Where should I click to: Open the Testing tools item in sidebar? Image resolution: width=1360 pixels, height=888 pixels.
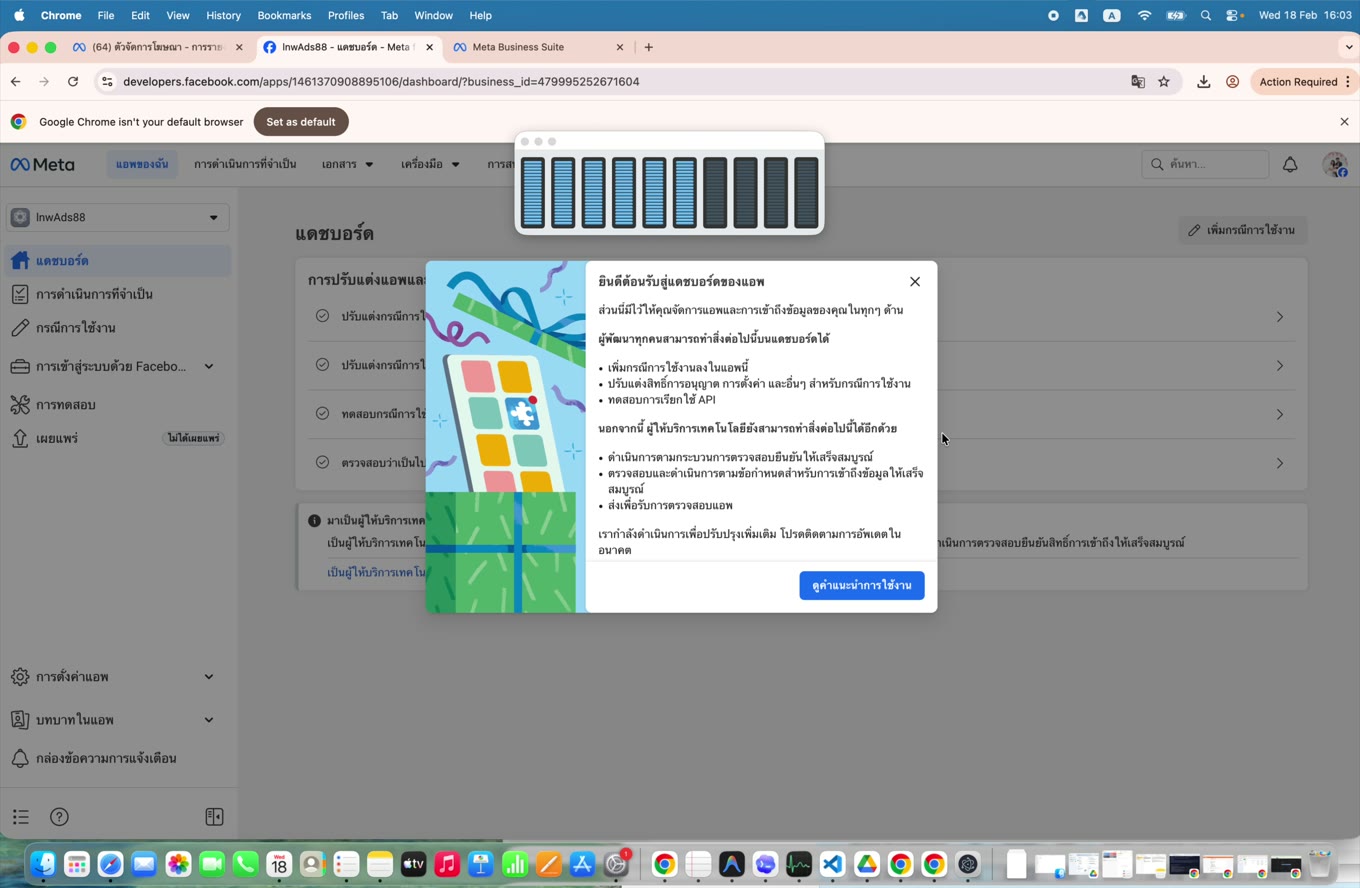pos(118,405)
